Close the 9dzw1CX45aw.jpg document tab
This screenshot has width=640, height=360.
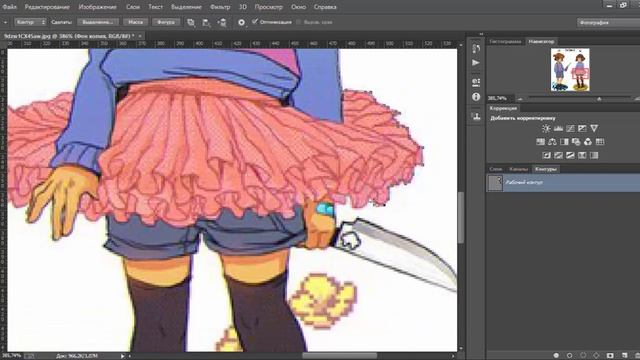click(140, 36)
